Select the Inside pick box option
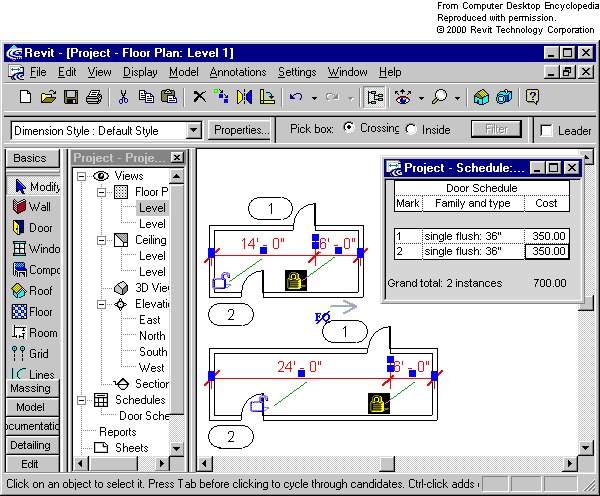The image size is (600, 496). pos(411,129)
